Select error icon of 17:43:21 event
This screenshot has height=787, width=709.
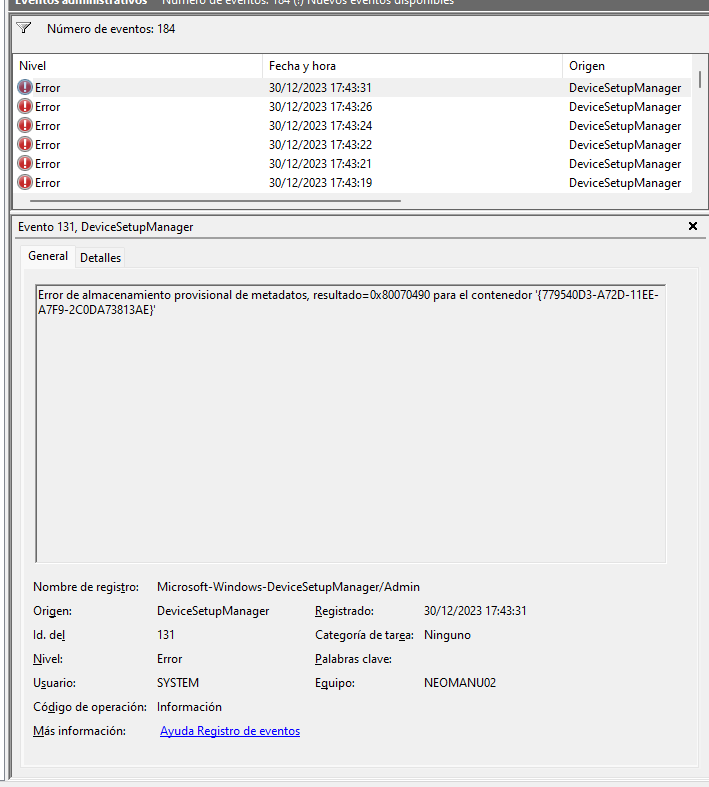click(25, 164)
